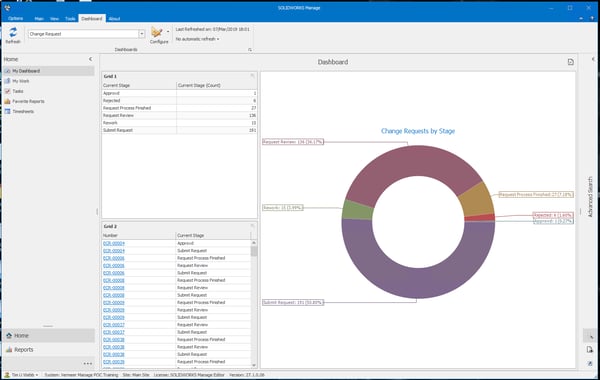
Task: Switch to the View ribbon tab
Action: (x=54, y=18)
